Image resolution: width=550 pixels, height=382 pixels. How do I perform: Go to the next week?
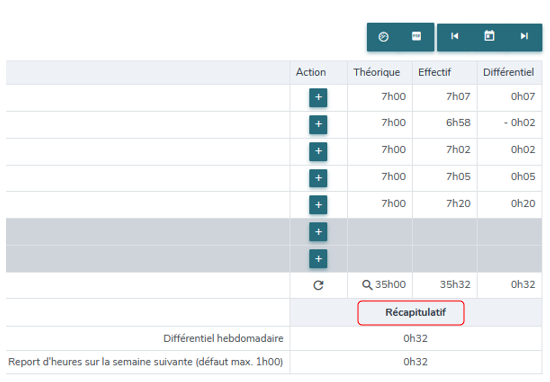(x=524, y=36)
